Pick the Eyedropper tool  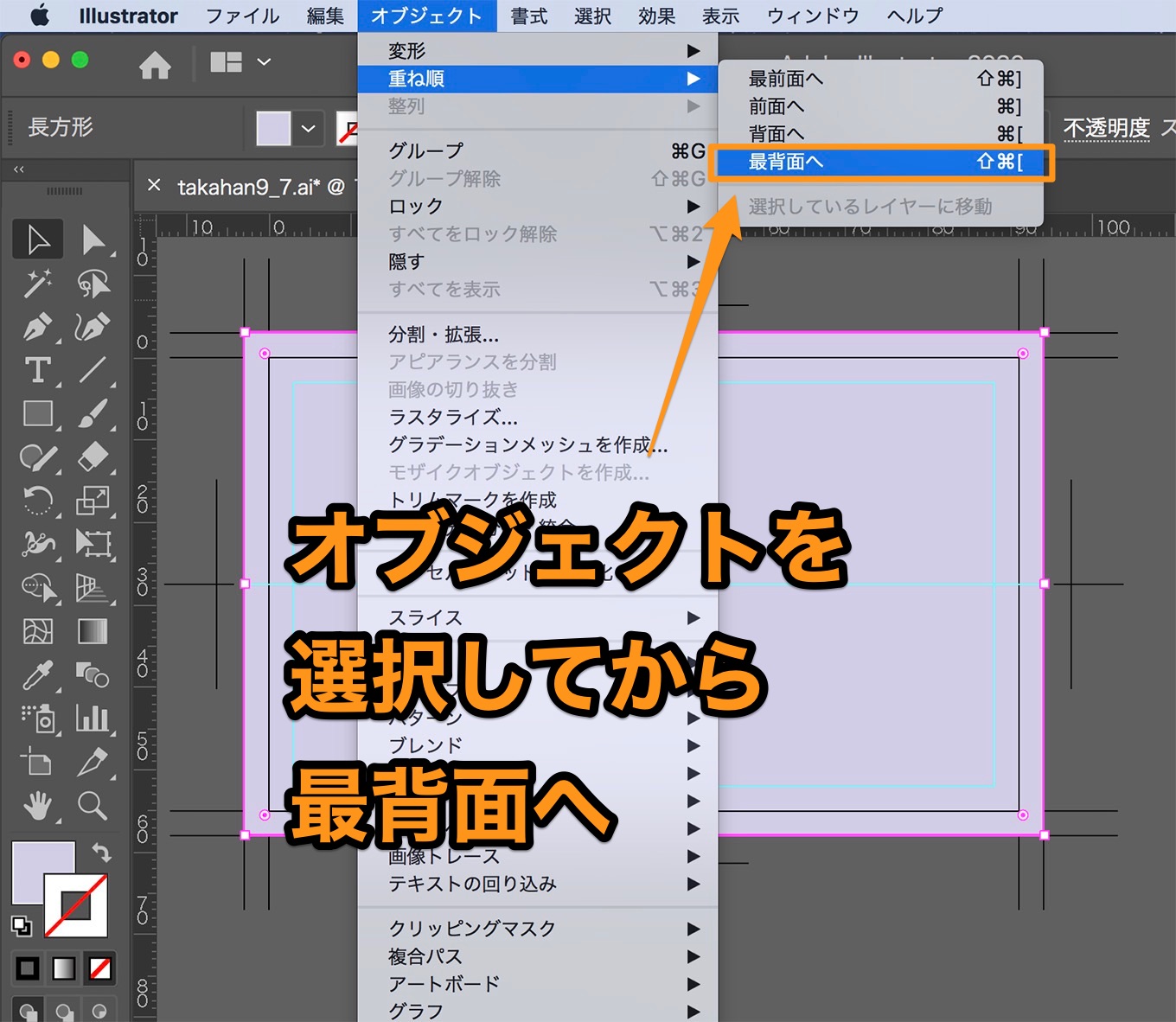coord(38,674)
